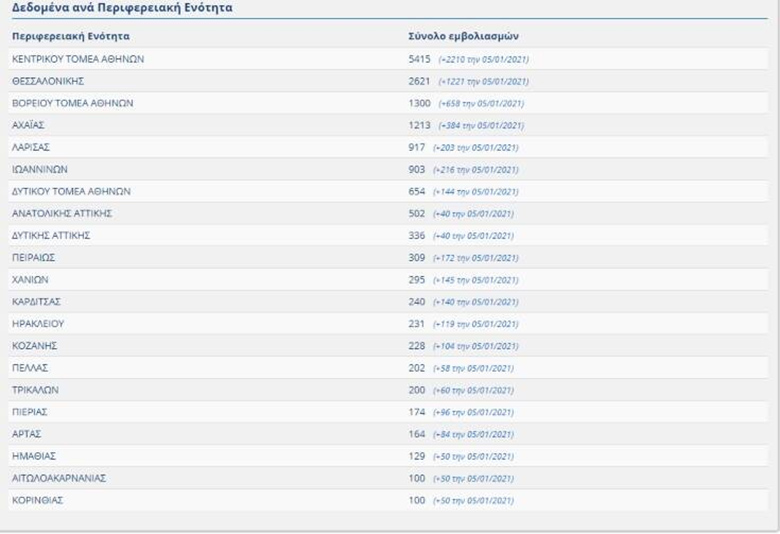Click the ΧΑΝΙΩΝ row label
This screenshot has height=534, width=780.
pyautogui.click(x=30, y=279)
